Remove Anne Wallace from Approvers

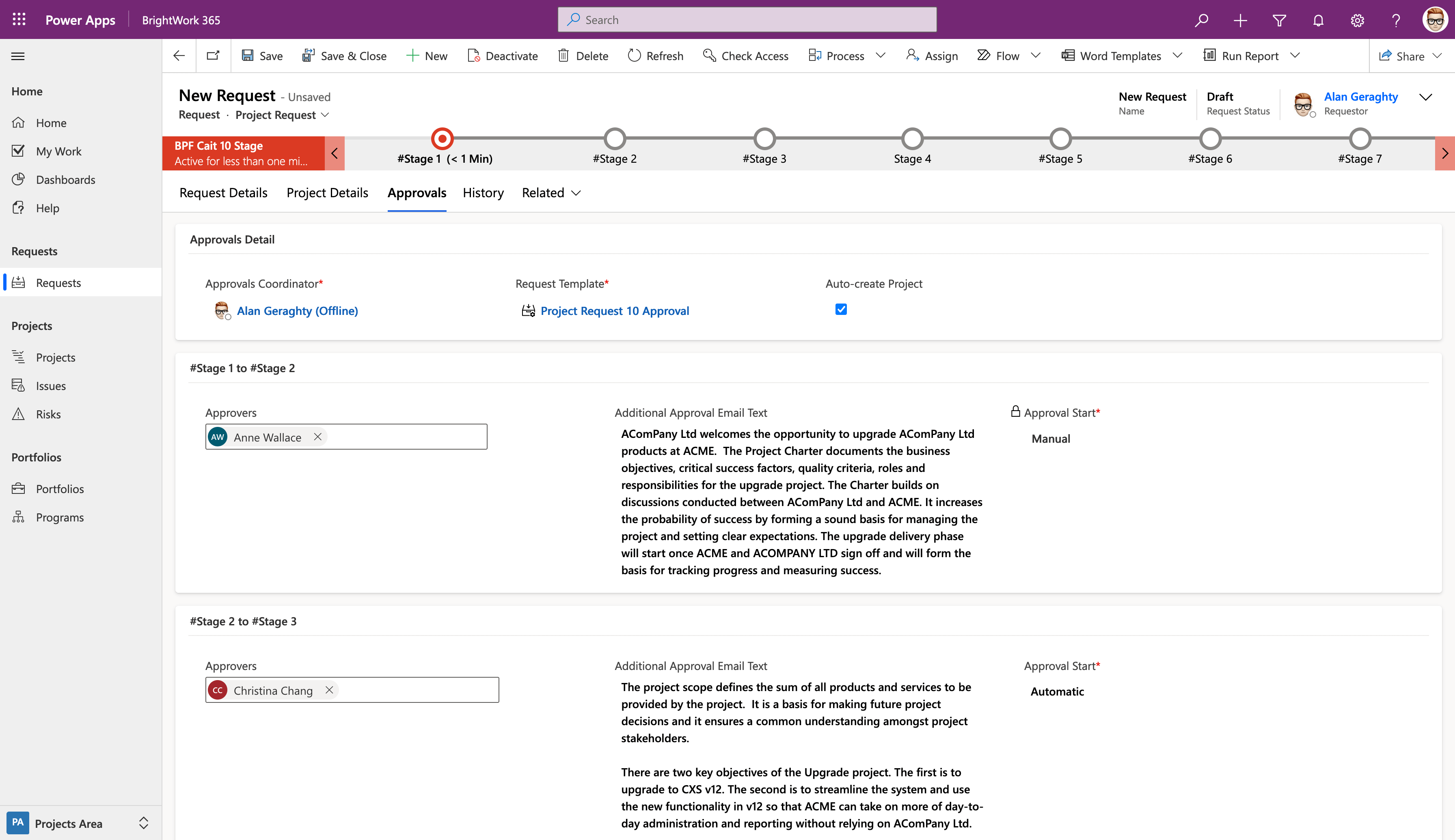tap(317, 437)
